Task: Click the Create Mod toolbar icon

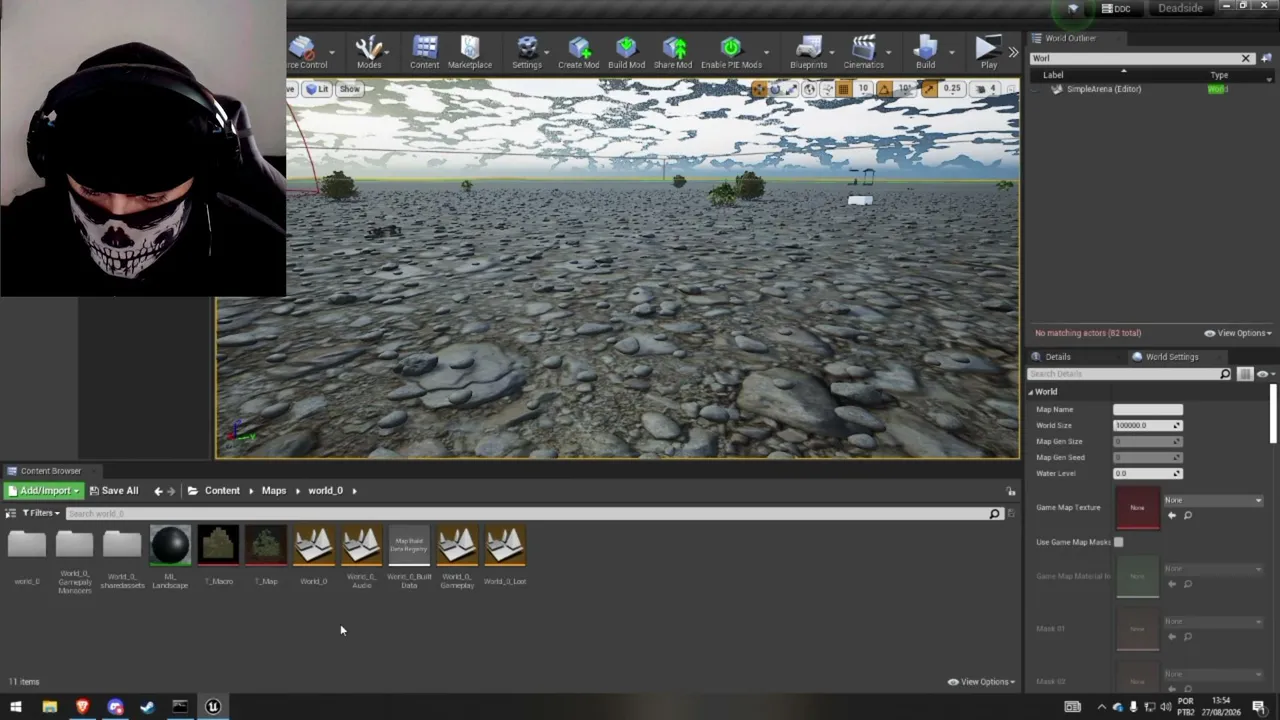Action: (x=578, y=52)
